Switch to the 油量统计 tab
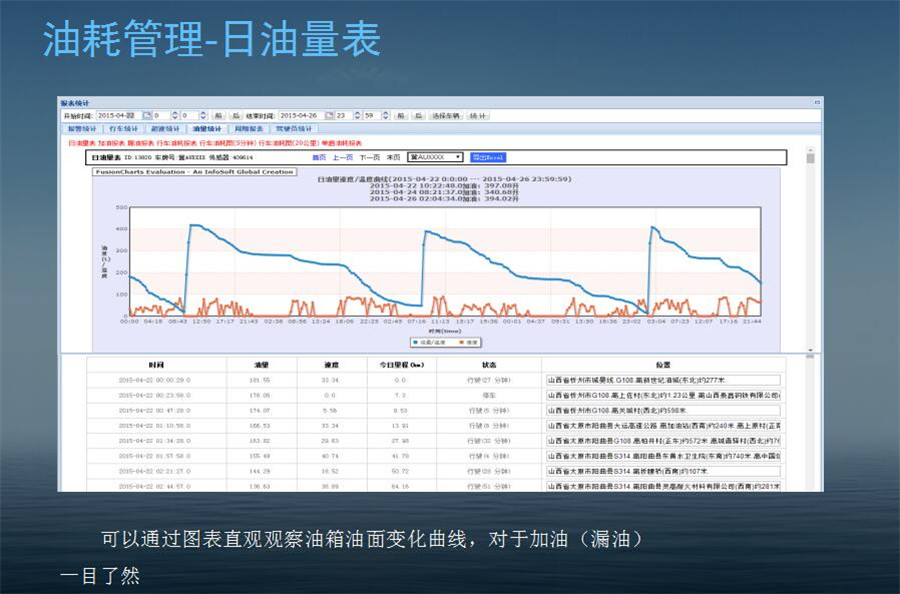This screenshot has width=900, height=594. coord(206,129)
